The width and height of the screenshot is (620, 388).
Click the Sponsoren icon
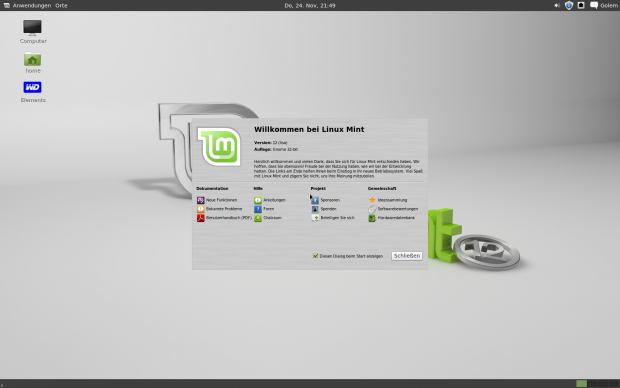pyautogui.click(x=315, y=200)
